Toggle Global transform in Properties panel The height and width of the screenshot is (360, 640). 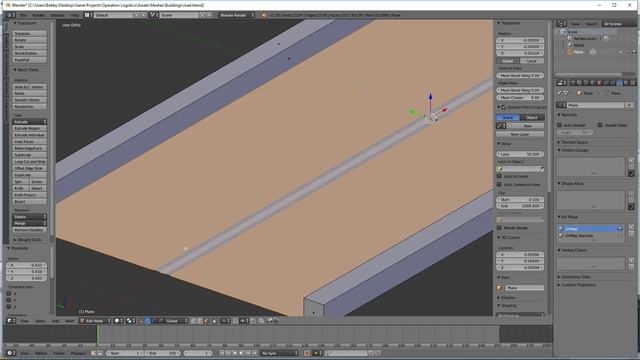[508, 61]
